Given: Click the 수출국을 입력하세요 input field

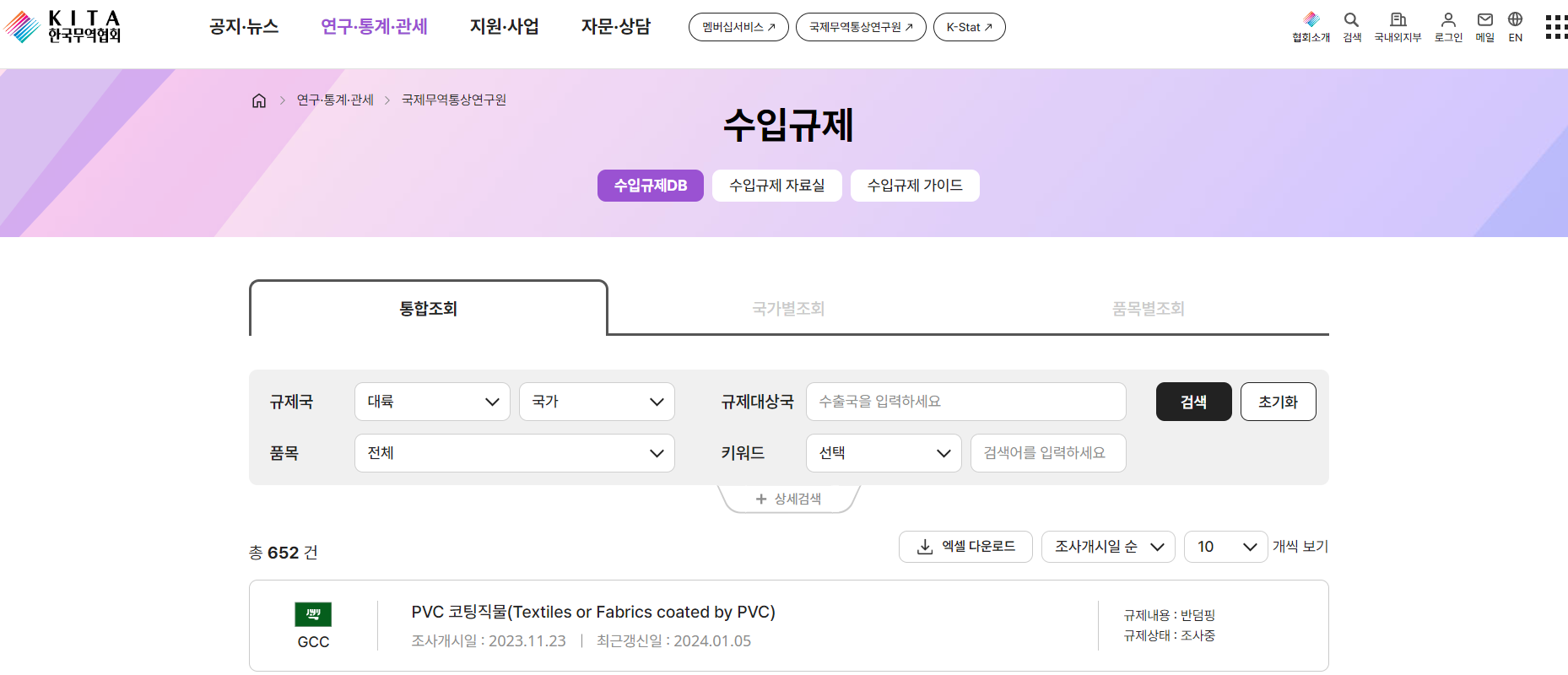Looking at the screenshot, I should coord(965,402).
